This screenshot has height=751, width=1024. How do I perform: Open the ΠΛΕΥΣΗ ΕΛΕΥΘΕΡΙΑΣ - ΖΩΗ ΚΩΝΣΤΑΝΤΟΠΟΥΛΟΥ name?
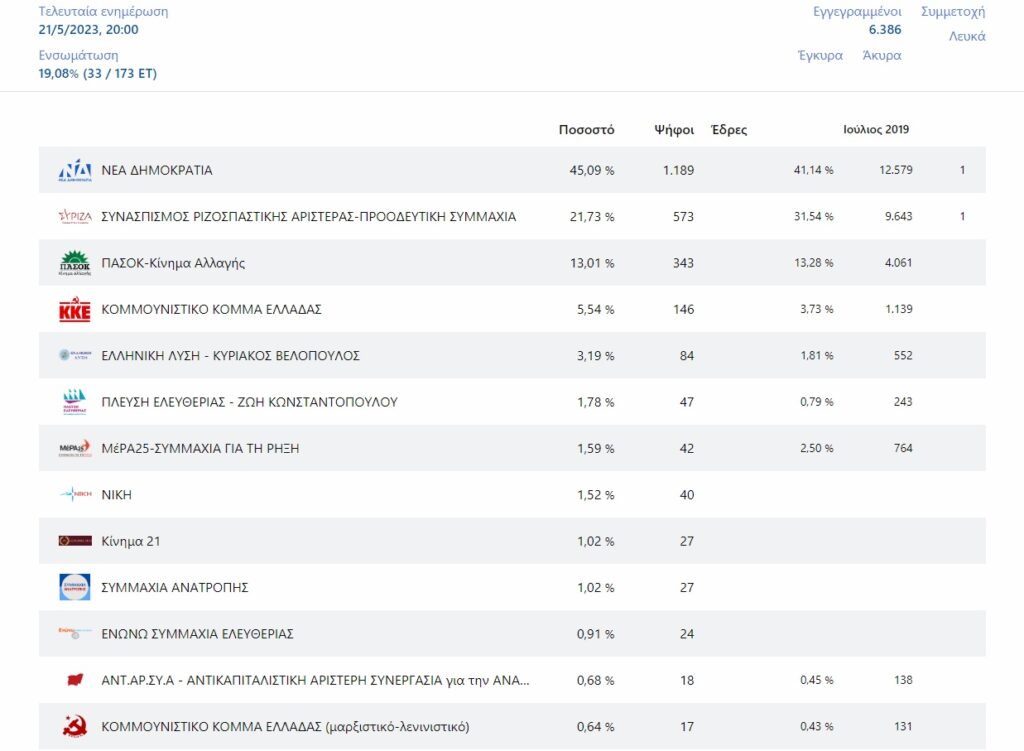(249, 402)
